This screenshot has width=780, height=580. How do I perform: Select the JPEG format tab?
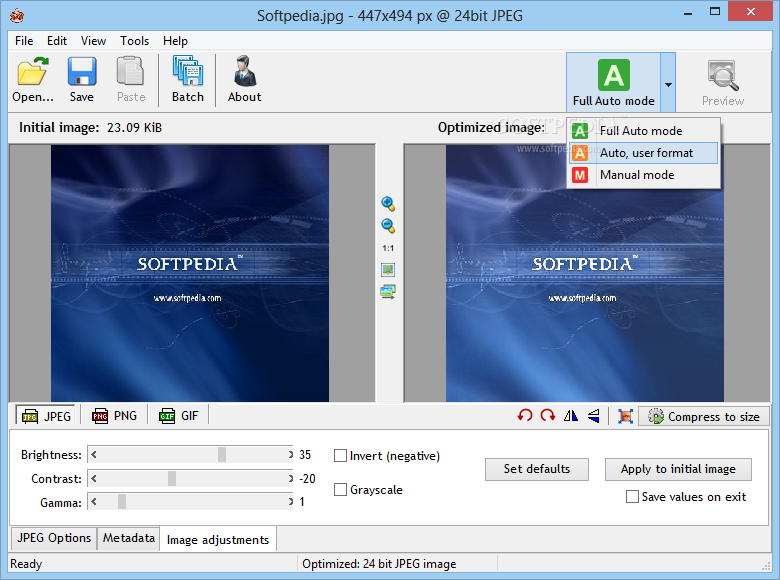46,416
